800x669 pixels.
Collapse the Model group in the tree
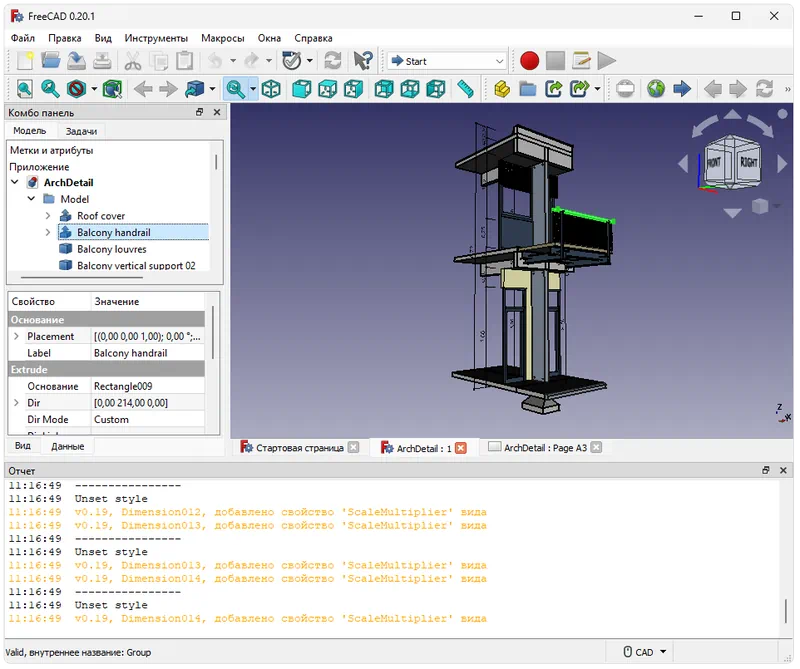[31, 199]
